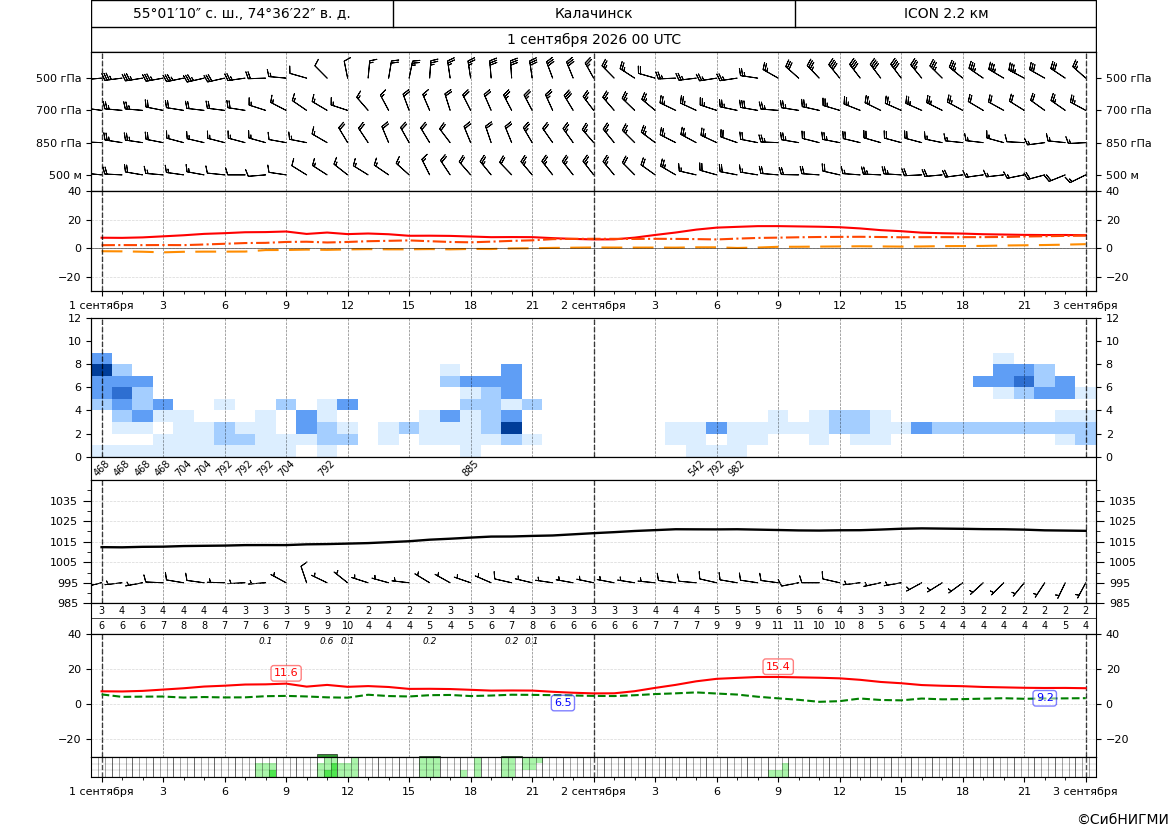The width and height of the screenshot is (1169, 827).
Task: Click the red 15.4 temperature maximum label
Action: click(778, 666)
